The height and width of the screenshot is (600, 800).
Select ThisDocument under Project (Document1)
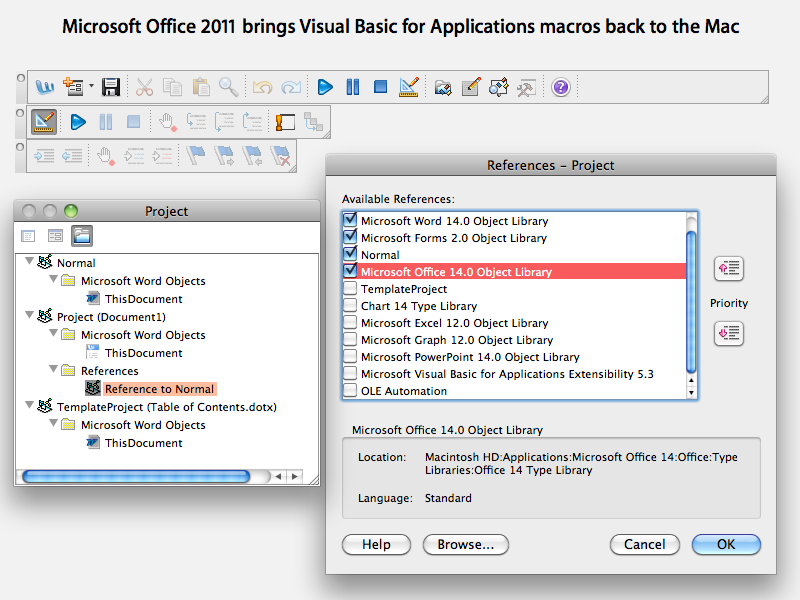(x=143, y=353)
